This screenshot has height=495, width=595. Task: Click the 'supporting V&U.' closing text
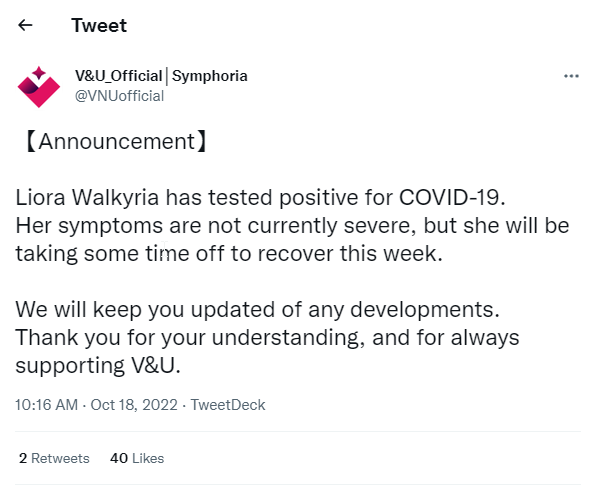[98, 366]
